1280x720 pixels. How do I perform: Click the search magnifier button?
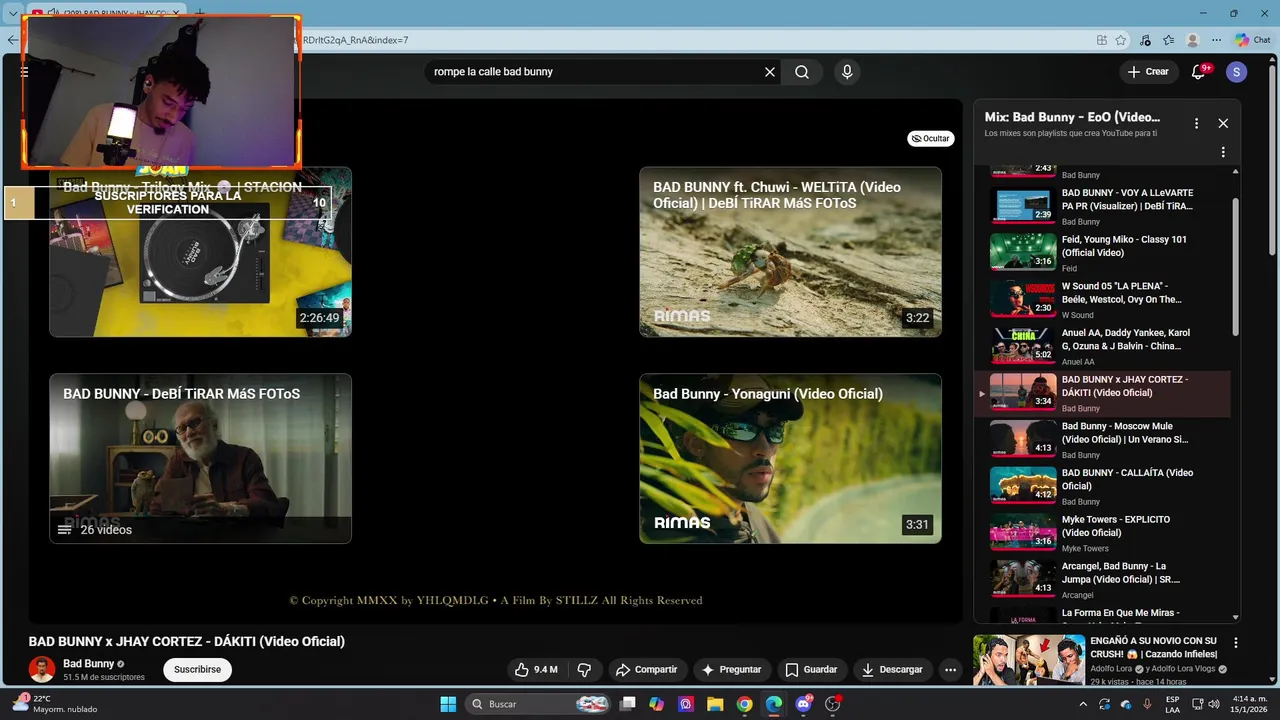coord(802,72)
